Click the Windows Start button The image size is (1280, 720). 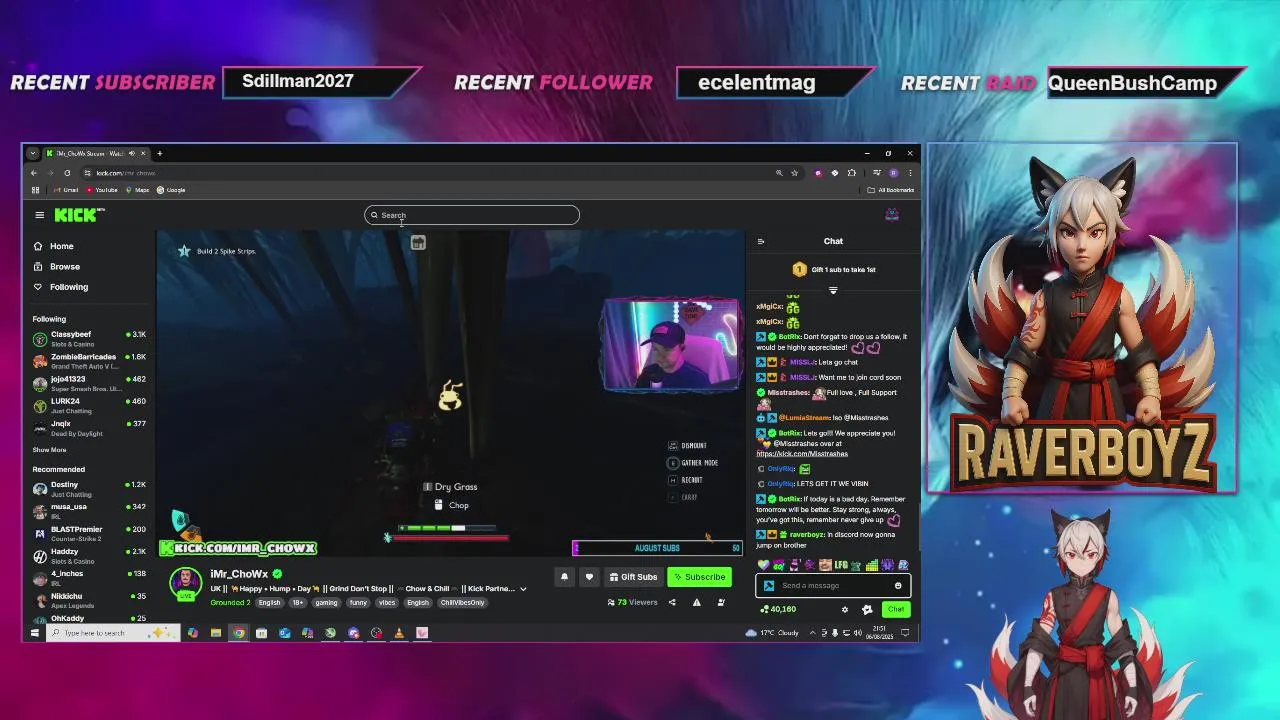pos(34,633)
